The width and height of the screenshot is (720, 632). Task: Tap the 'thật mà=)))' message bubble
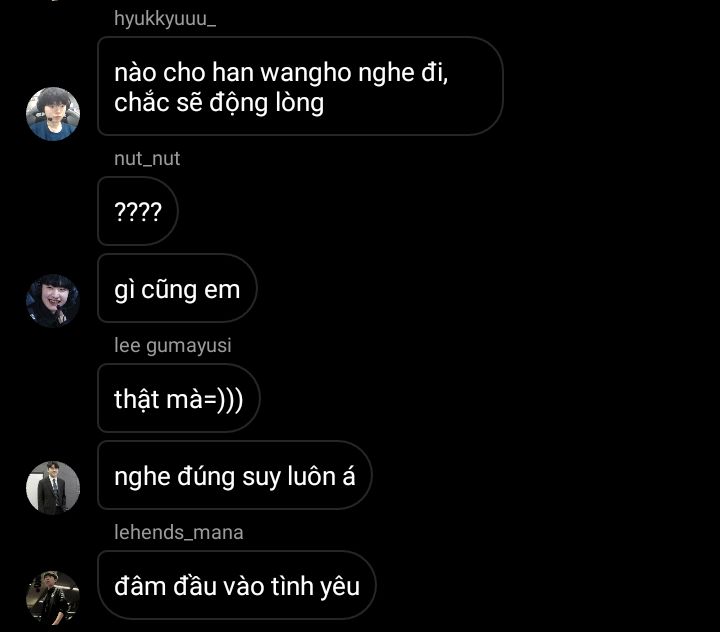[179, 398]
